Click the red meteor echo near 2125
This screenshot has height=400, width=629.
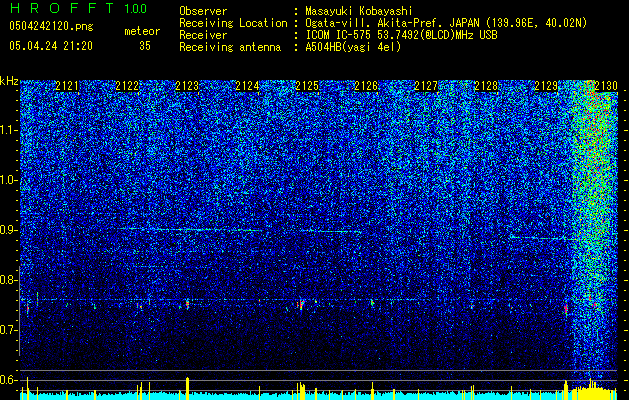300,304
